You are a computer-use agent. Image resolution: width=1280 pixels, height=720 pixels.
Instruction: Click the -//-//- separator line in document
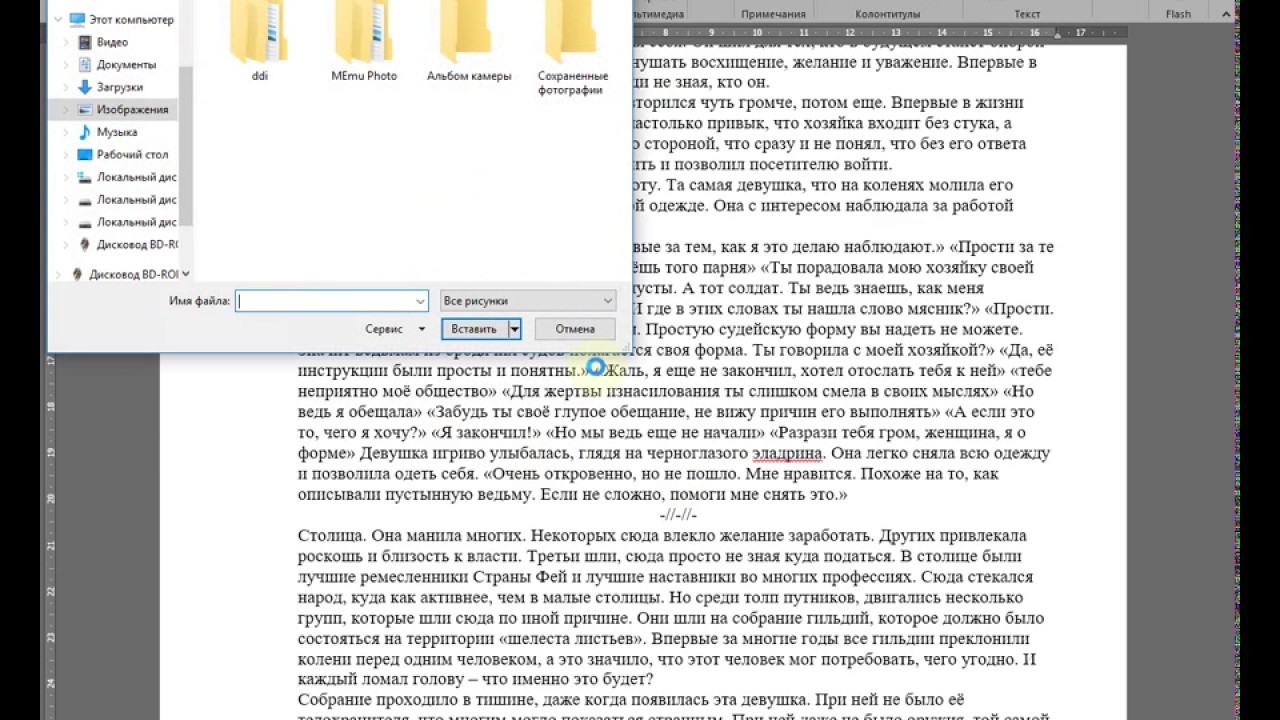[679, 515]
